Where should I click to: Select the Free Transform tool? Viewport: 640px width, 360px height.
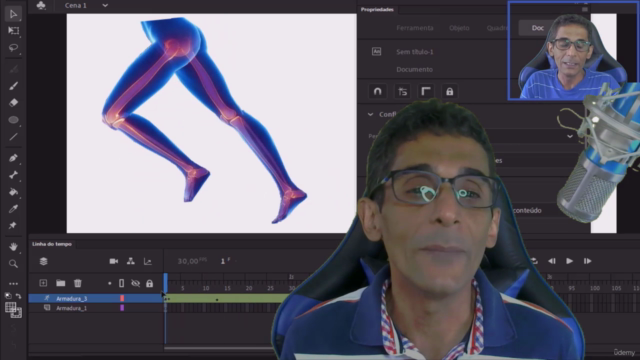click(x=13, y=31)
